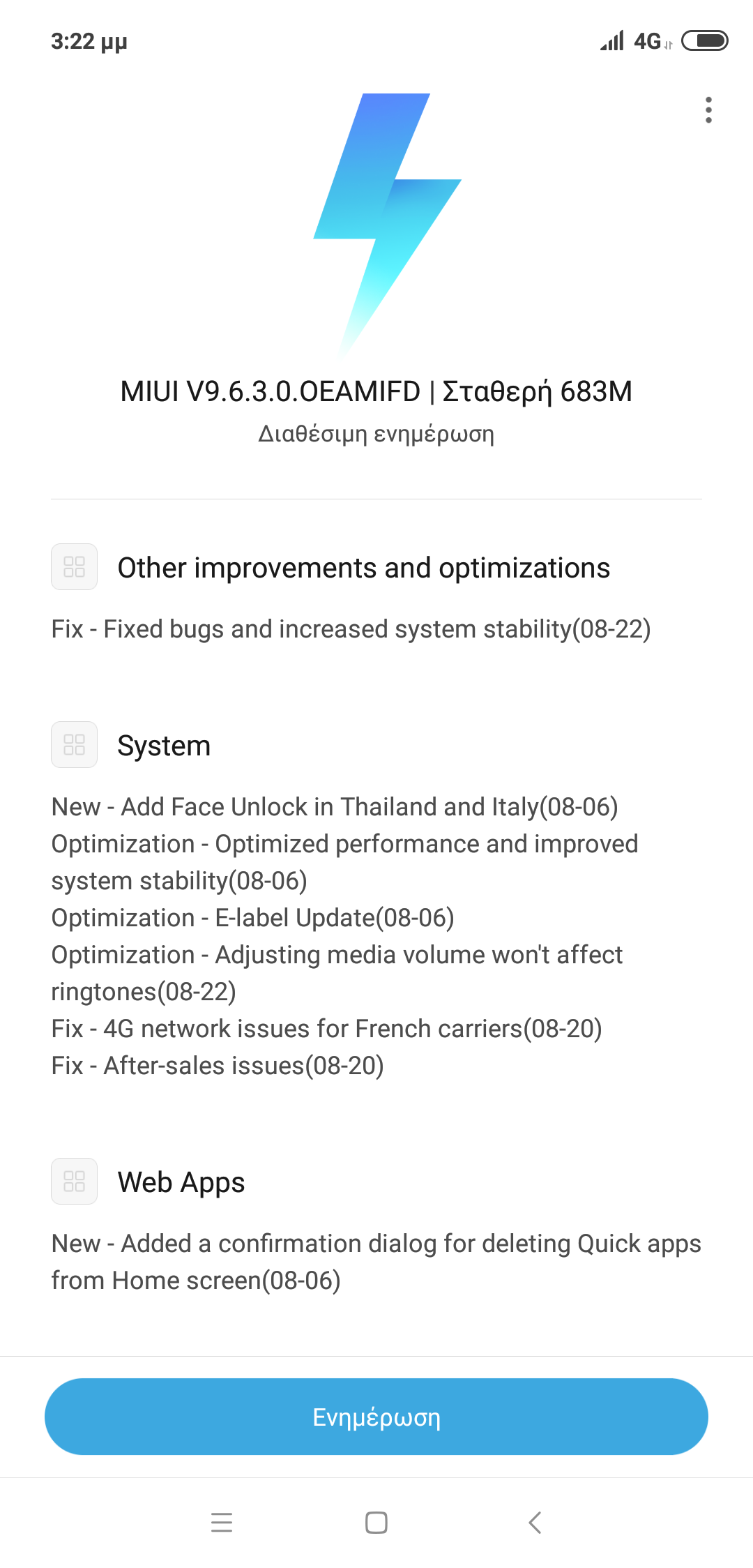Tap the Quick apps confirmation dialog note
Image resolution: width=753 pixels, height=1568 pixels.
[376, 1262]
